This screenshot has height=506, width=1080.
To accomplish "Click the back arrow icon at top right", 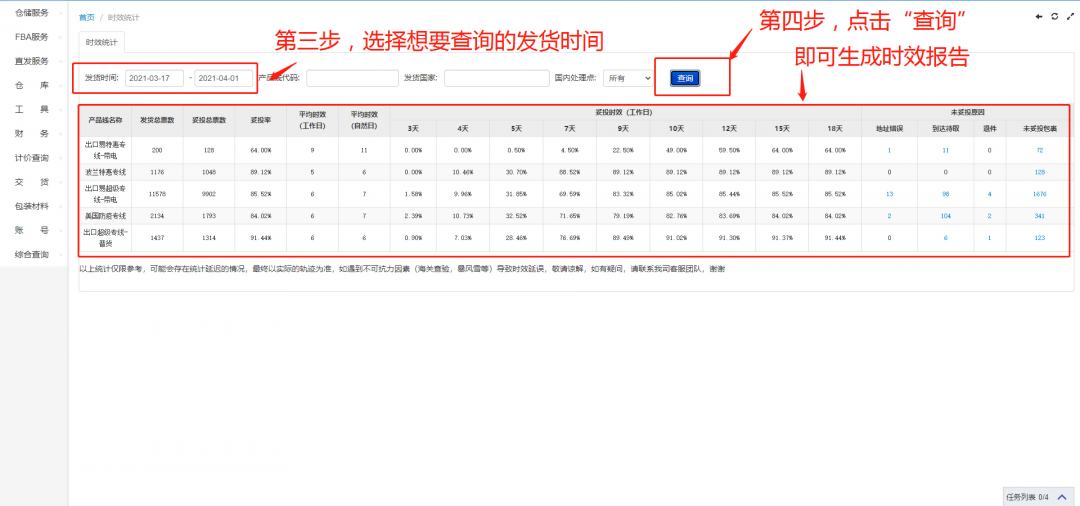I will pyautogui.click(x=1039, y=17).
